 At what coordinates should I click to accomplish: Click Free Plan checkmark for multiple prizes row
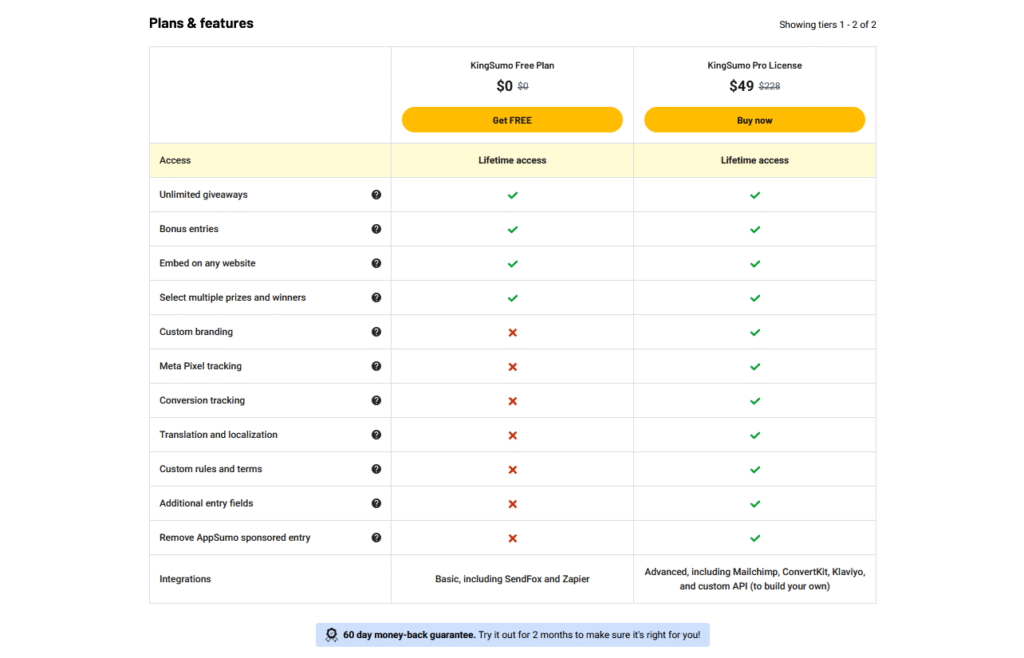(x=513, y=298)
